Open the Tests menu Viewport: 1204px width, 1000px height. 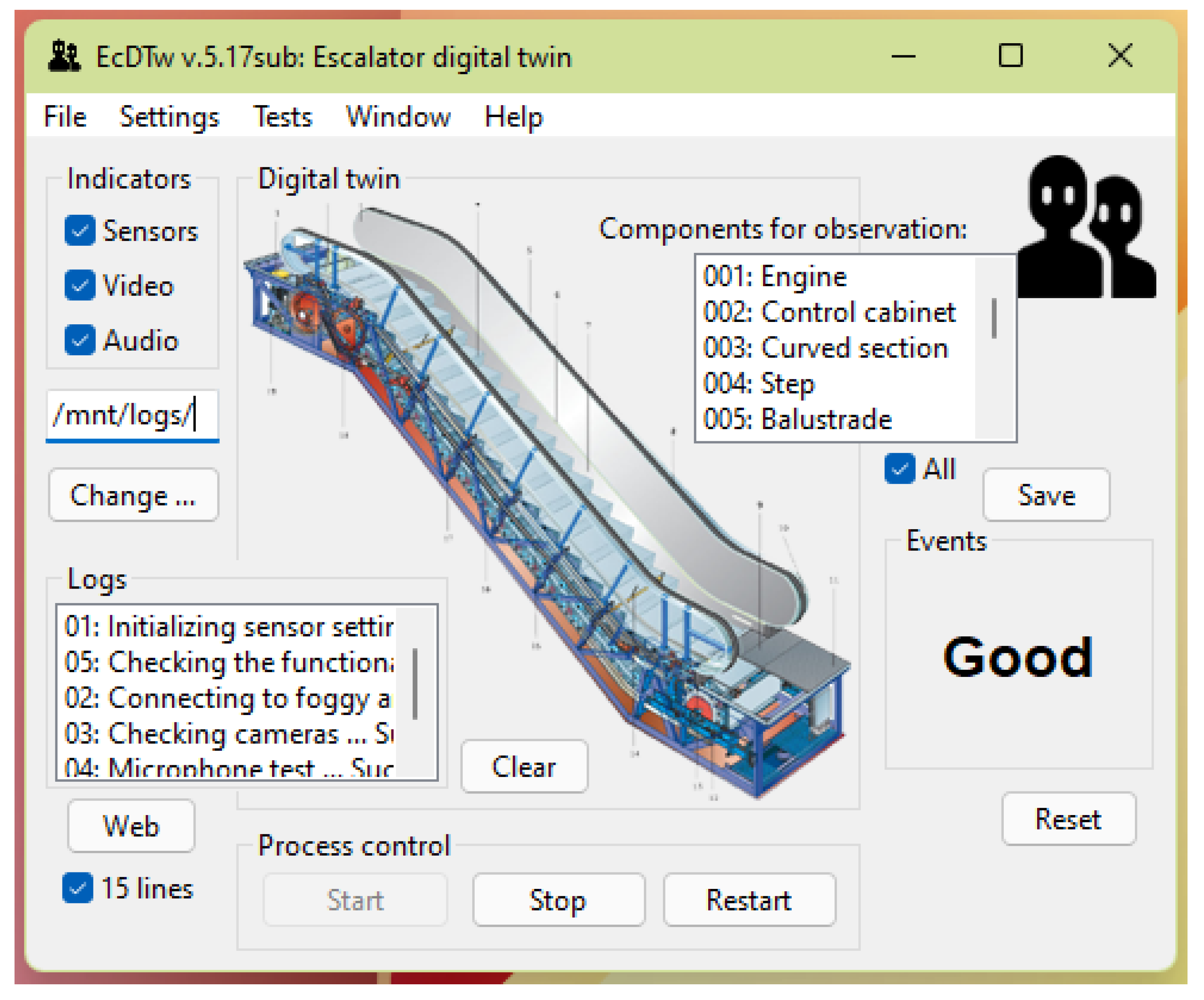283,117
